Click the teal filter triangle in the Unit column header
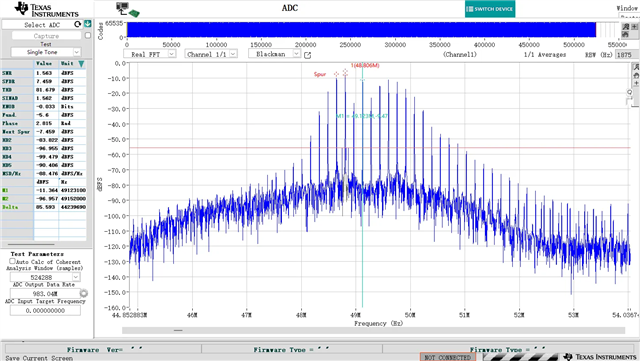 click(81, 64)
